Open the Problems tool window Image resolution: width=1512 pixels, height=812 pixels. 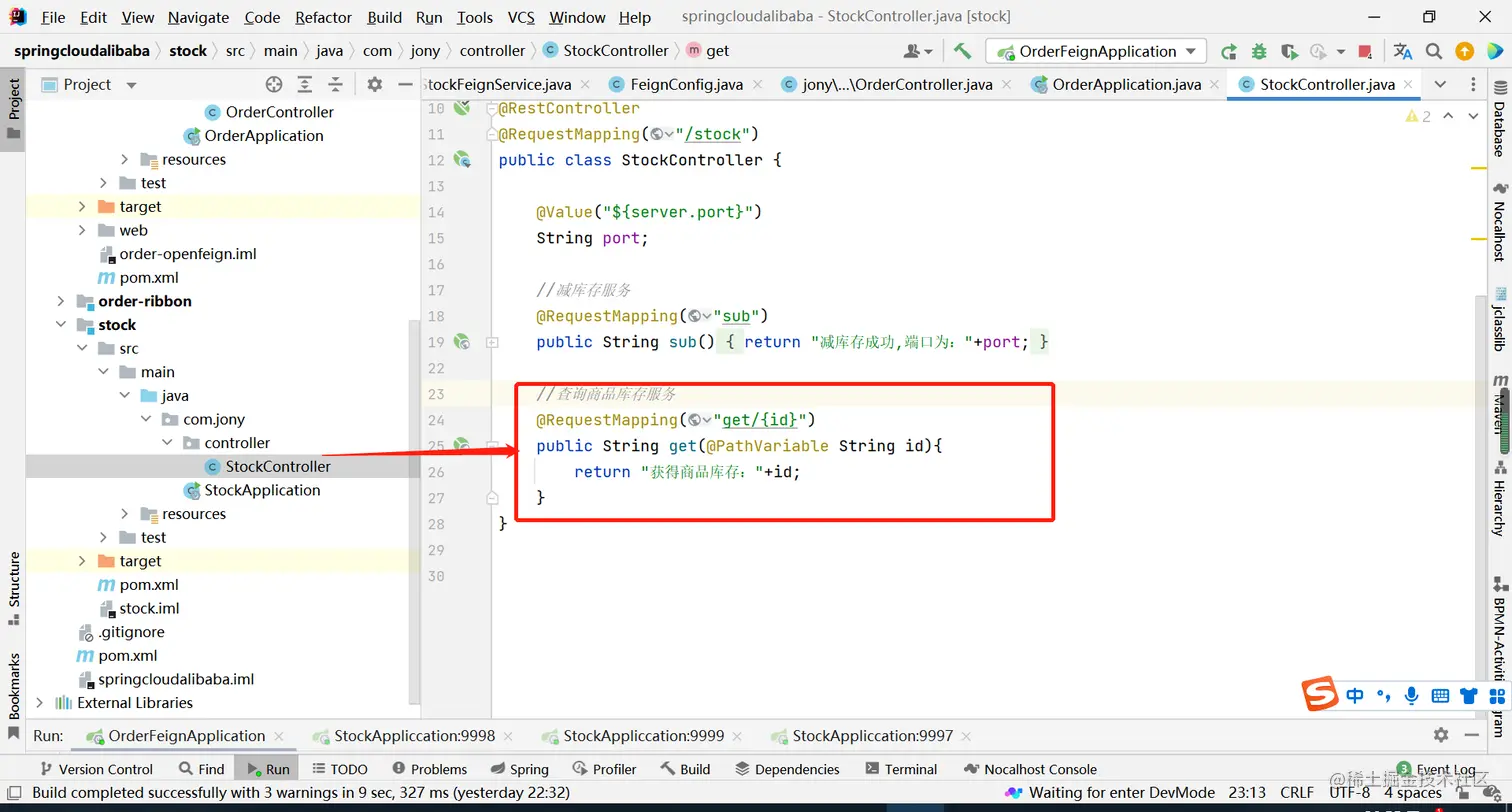[x=430, y=769]
